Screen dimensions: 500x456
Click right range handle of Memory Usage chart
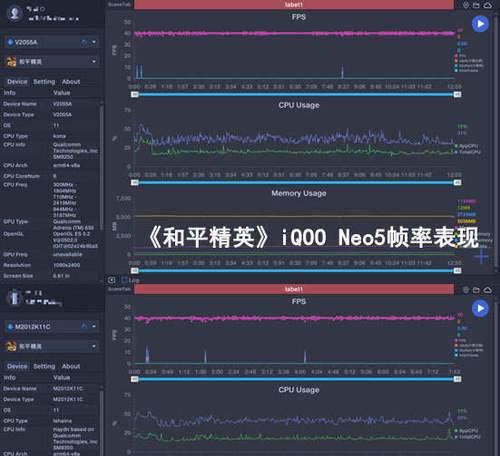tap(457, 271)
